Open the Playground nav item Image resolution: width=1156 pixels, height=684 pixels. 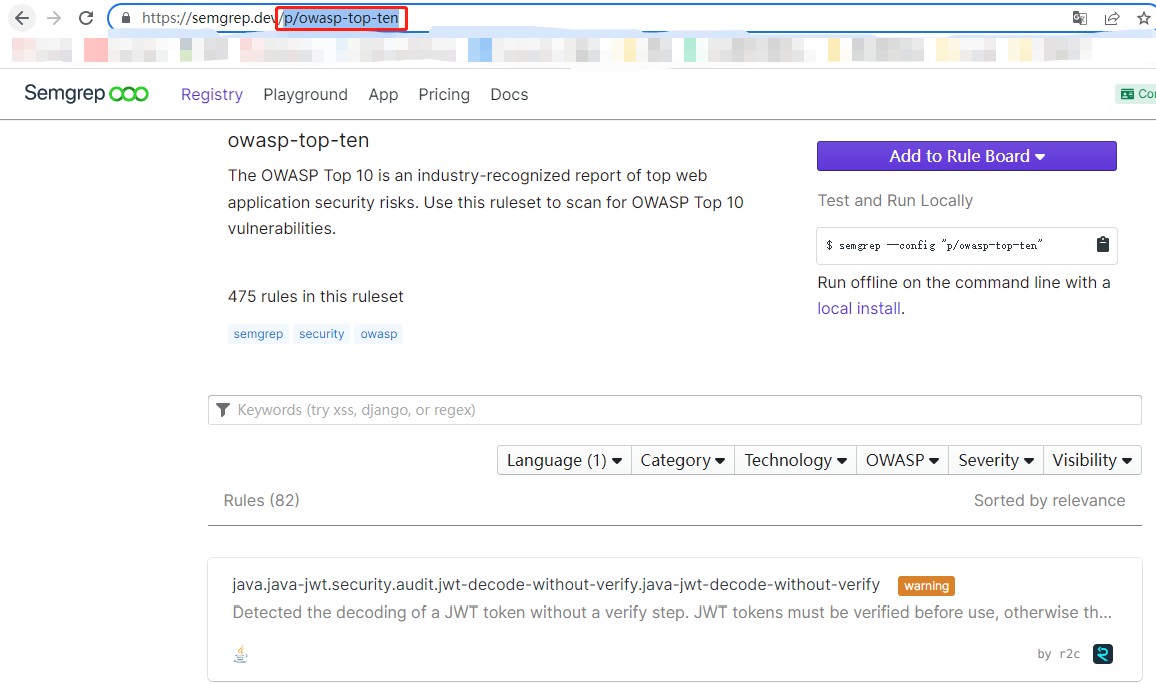[305, 94]
